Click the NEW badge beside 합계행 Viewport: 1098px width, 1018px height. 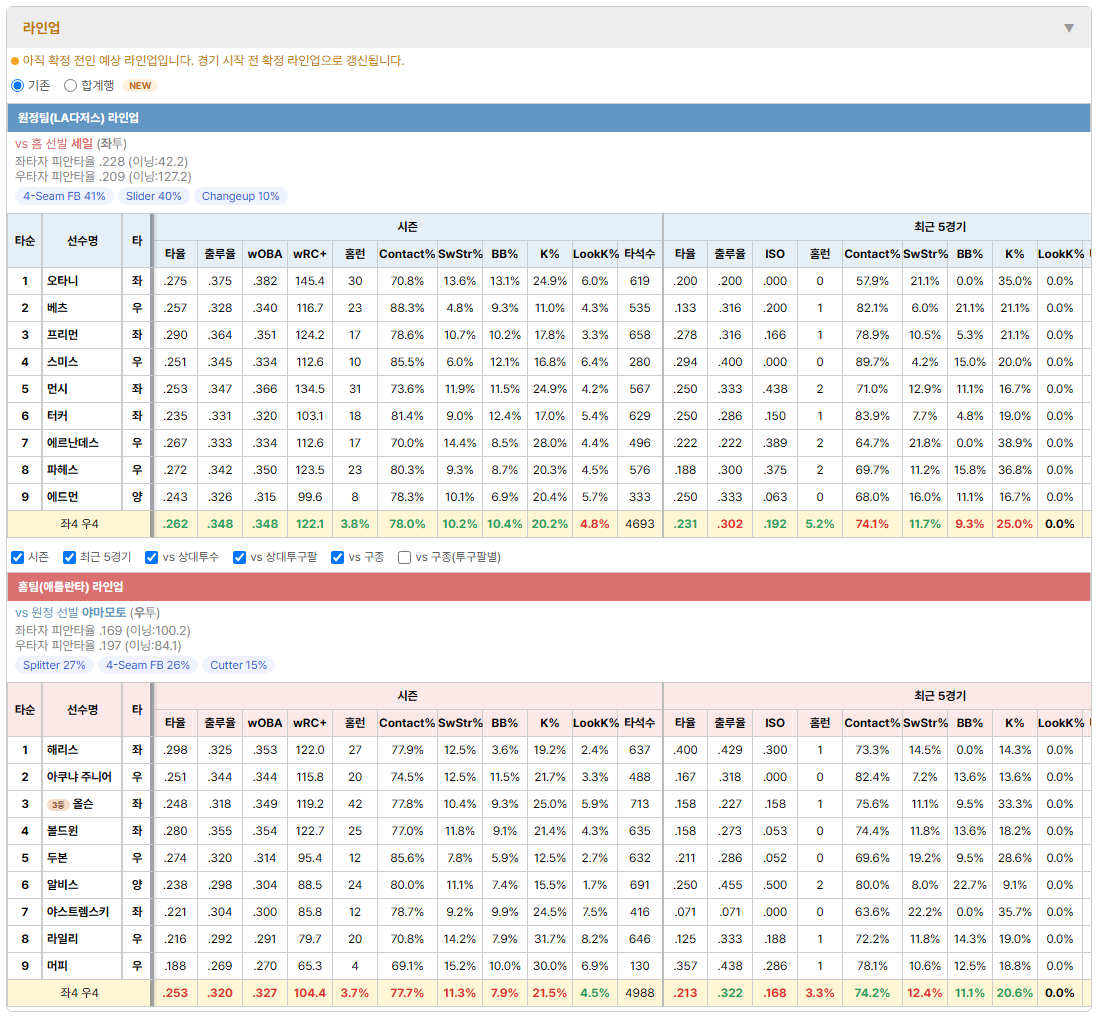(x=140, y=85)
